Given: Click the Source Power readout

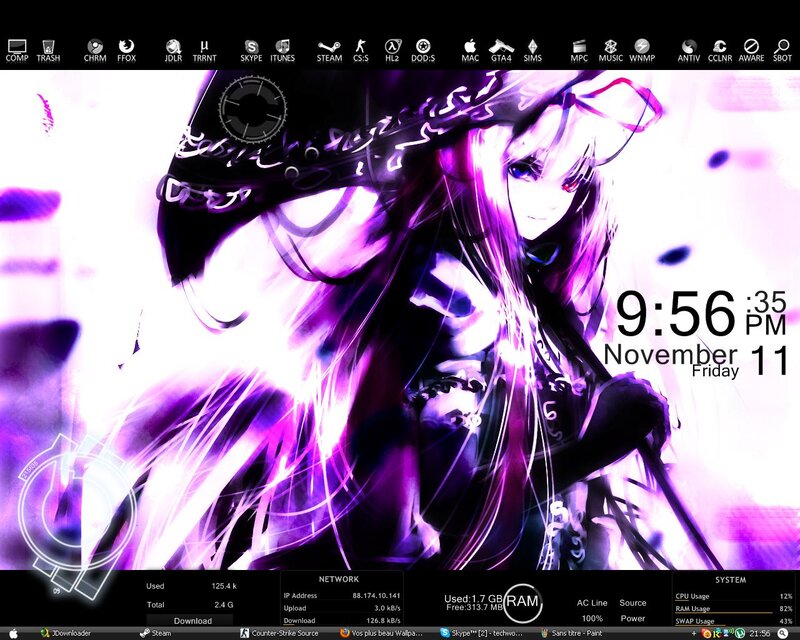Looking at the screenshot, I should pos(633,610).
